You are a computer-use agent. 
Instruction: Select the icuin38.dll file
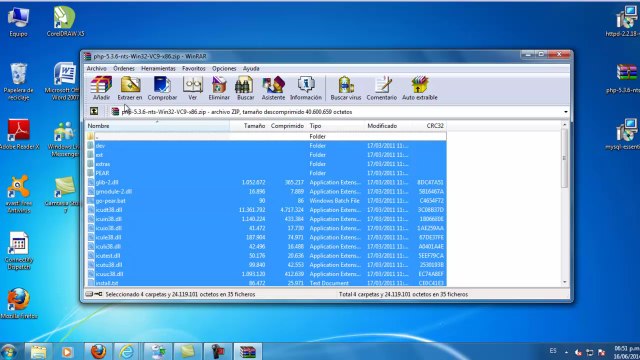coord(266,219)
